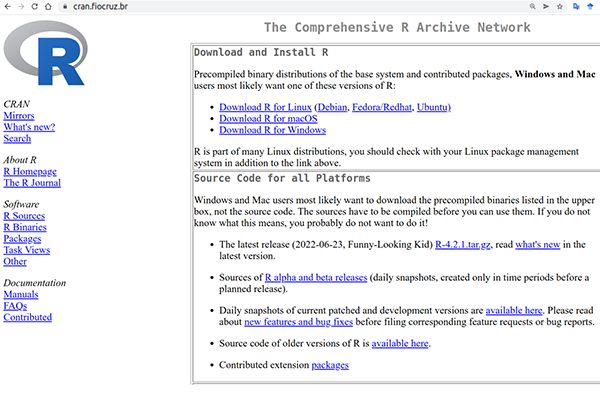Open the R Binaries link

point(25,227)
